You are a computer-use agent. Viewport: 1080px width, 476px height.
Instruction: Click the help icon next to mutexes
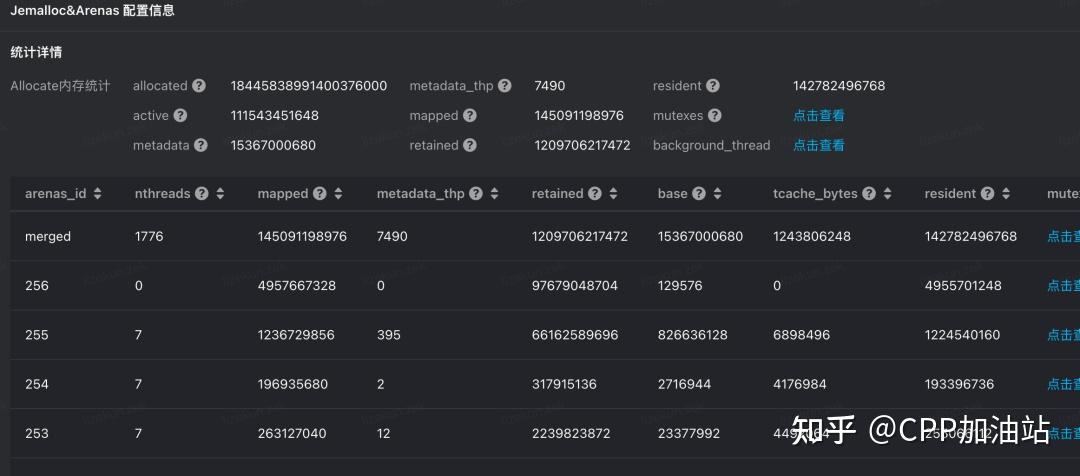point(715,116)
